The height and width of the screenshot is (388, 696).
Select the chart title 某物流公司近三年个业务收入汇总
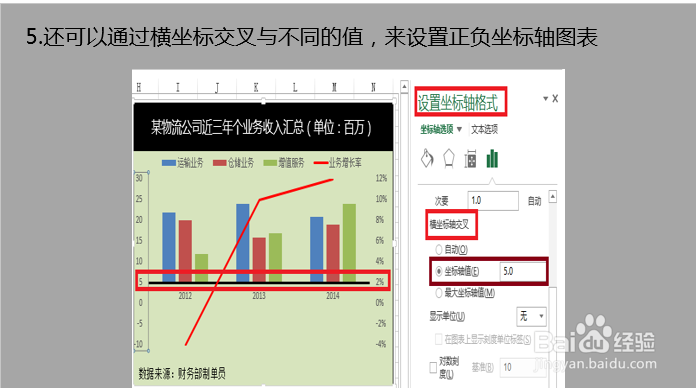pyautogui.click(x=261, y=127)
